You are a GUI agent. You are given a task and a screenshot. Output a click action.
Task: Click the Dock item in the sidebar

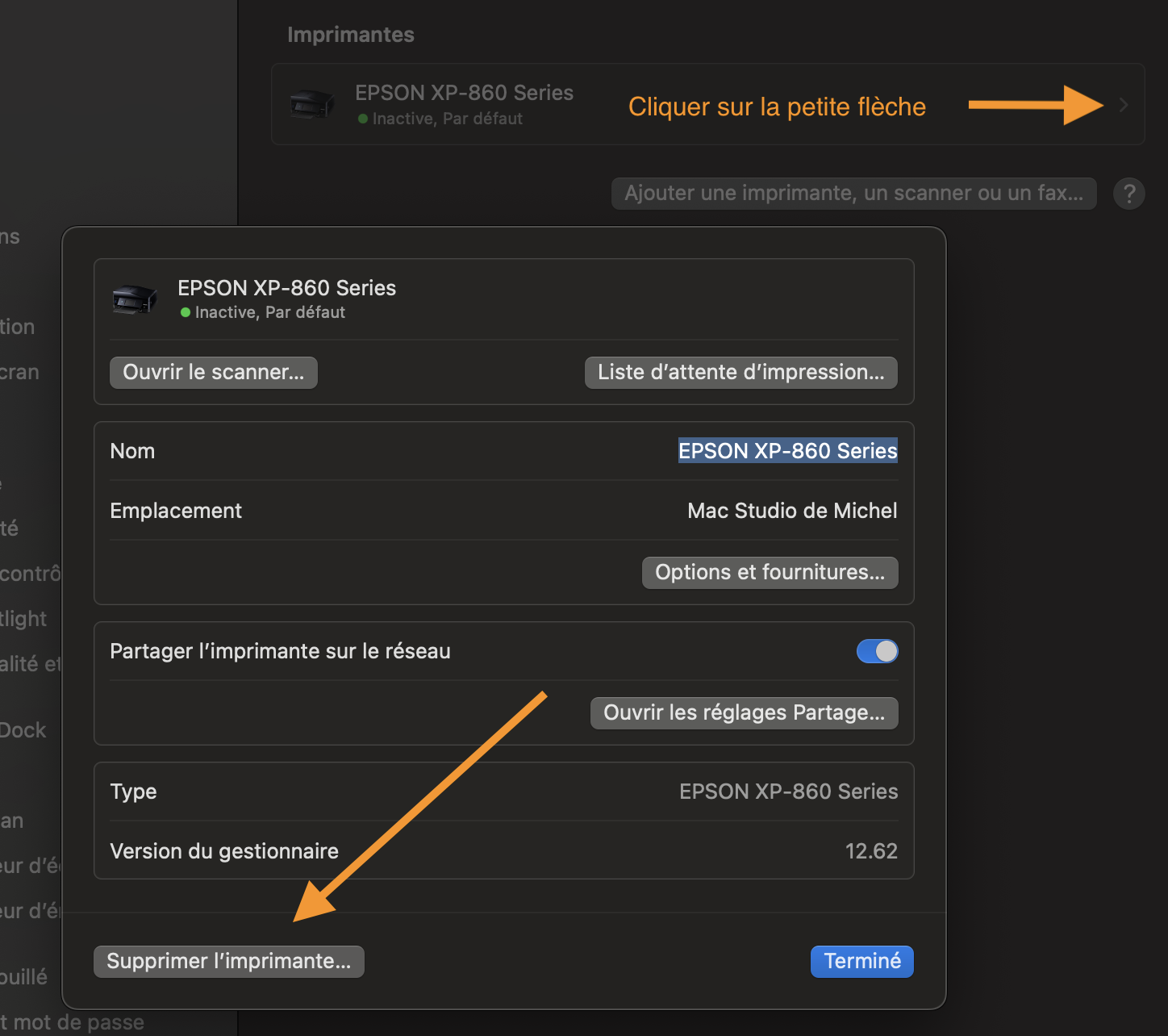coord(23,730)
